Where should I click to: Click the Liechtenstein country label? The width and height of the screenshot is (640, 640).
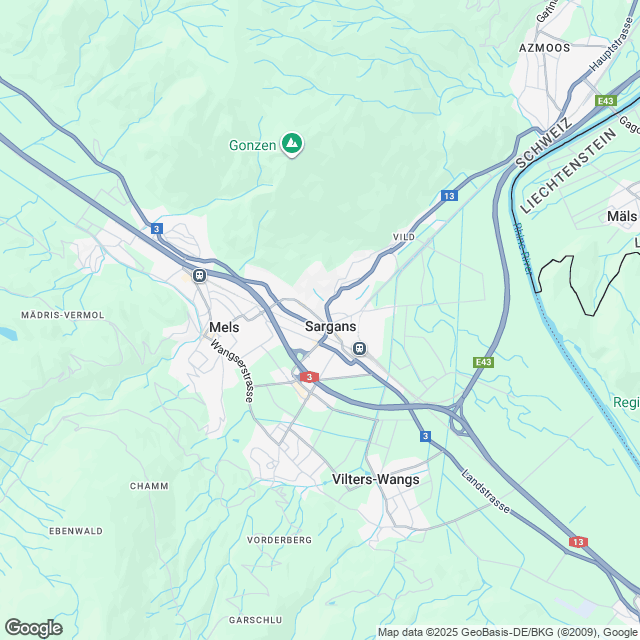pos(568,171)
